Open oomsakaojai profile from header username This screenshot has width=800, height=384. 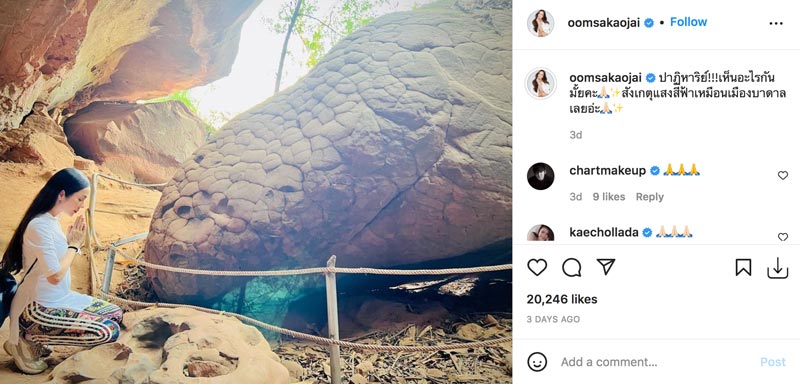(603, 23)
